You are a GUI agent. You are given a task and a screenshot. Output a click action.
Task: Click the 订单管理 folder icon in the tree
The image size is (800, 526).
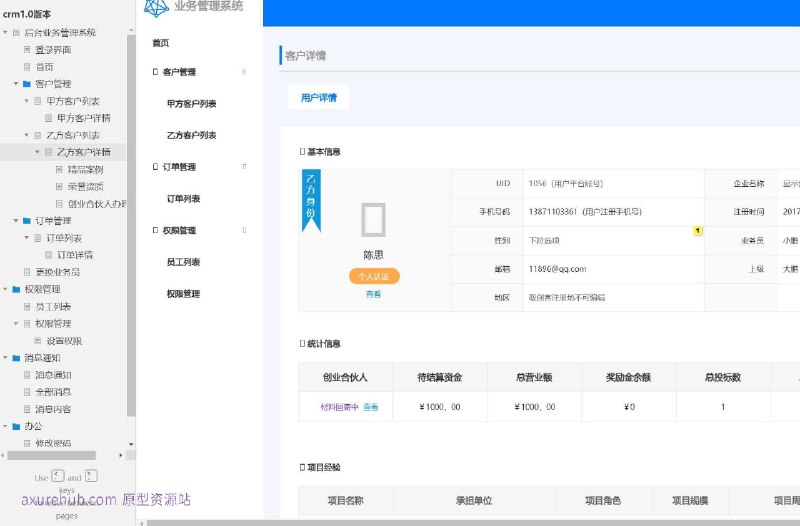pos(27,220)
